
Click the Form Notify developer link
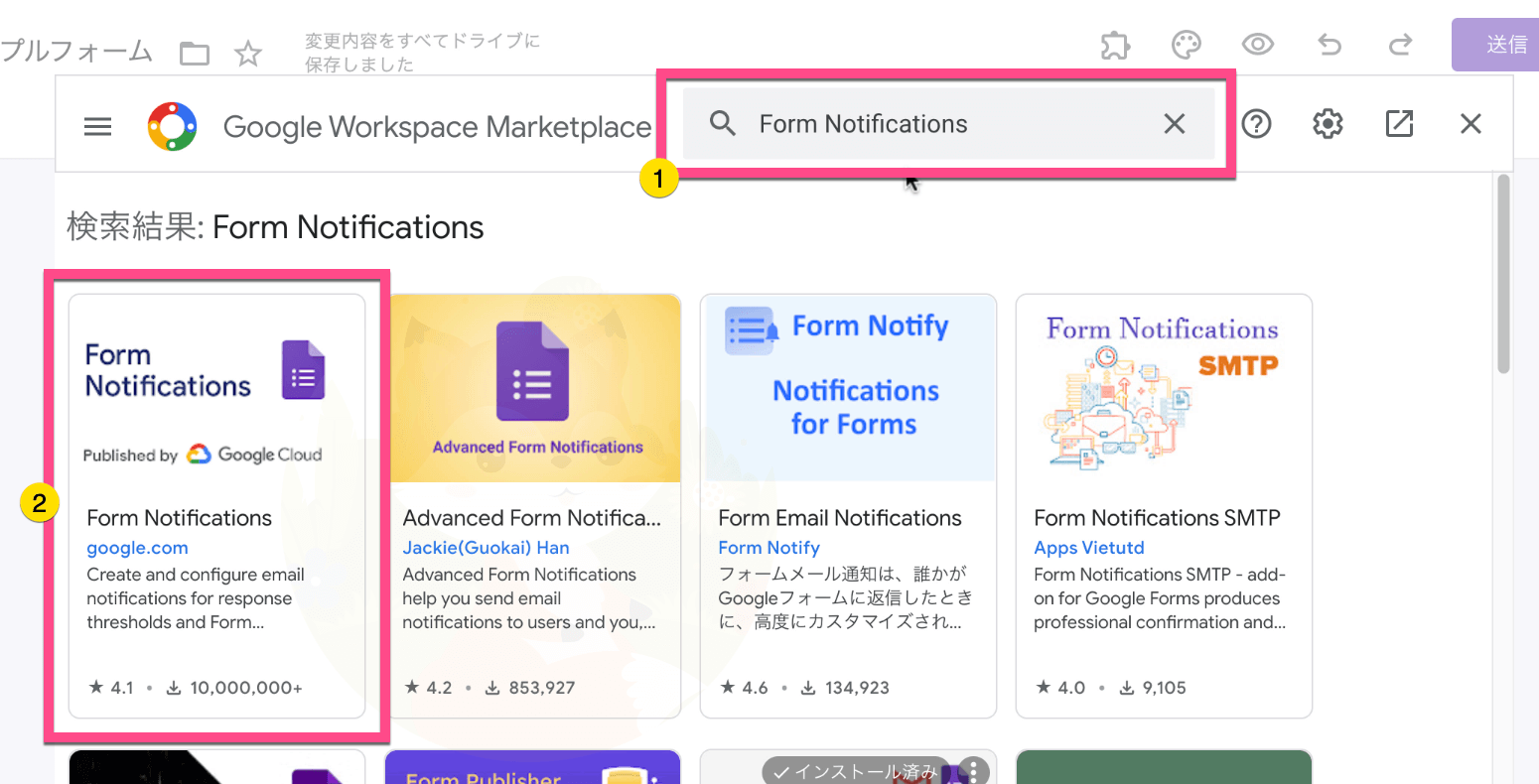point(769,548)
